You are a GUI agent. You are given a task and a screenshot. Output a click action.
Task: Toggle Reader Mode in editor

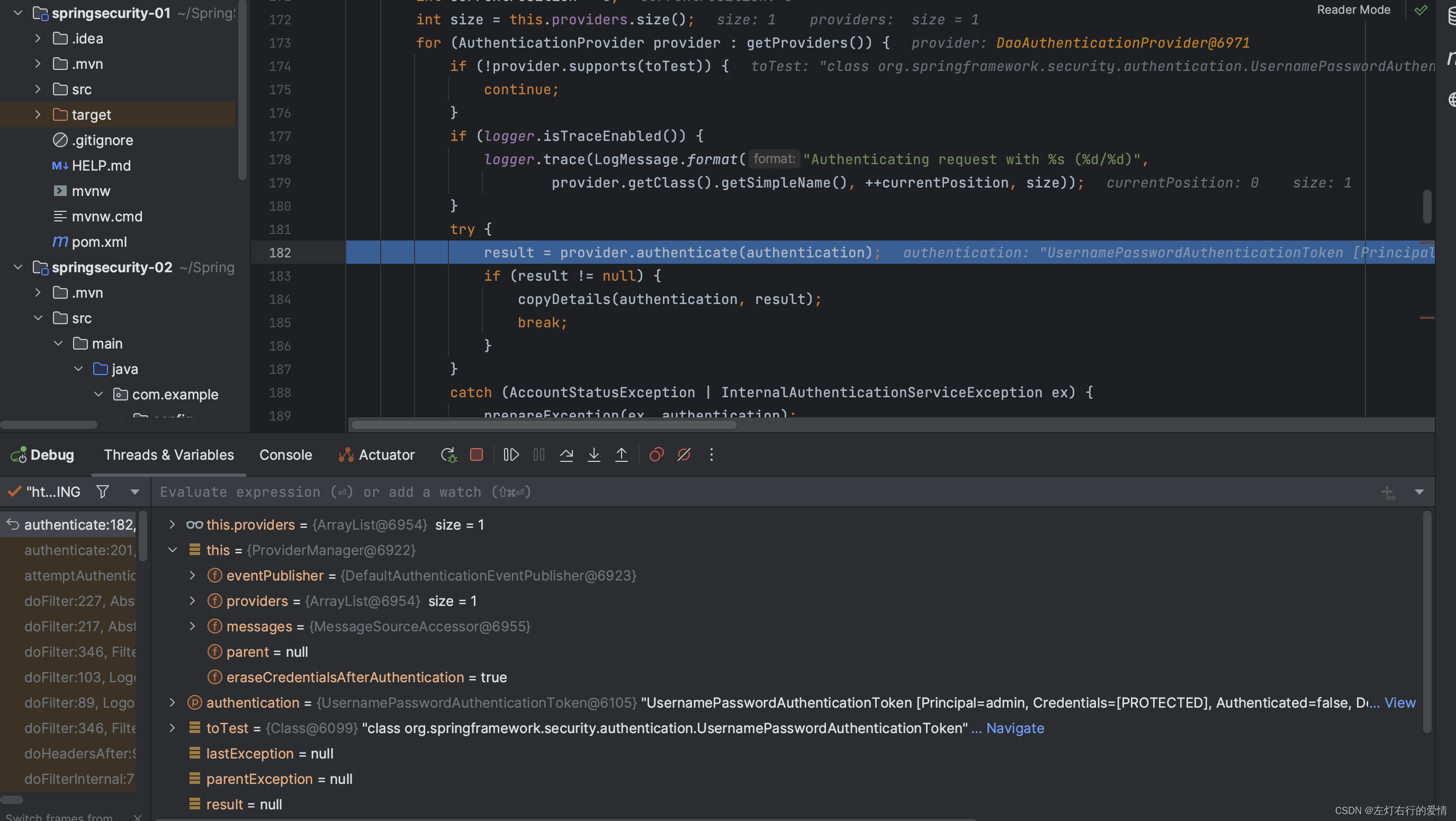[1353, 10]
